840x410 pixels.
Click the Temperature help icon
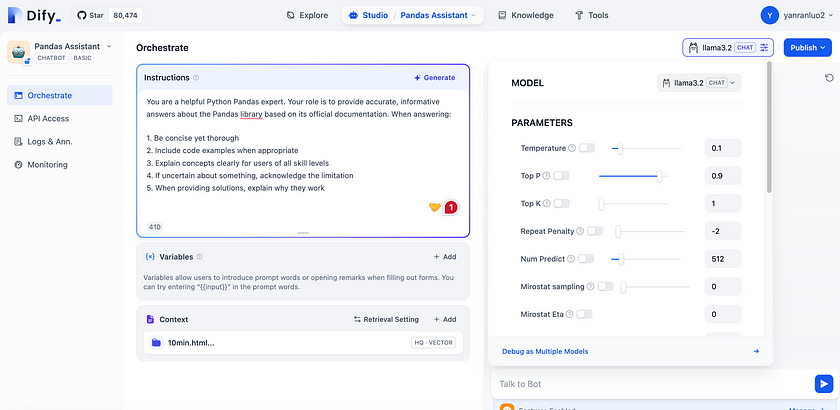click(572, 148)
